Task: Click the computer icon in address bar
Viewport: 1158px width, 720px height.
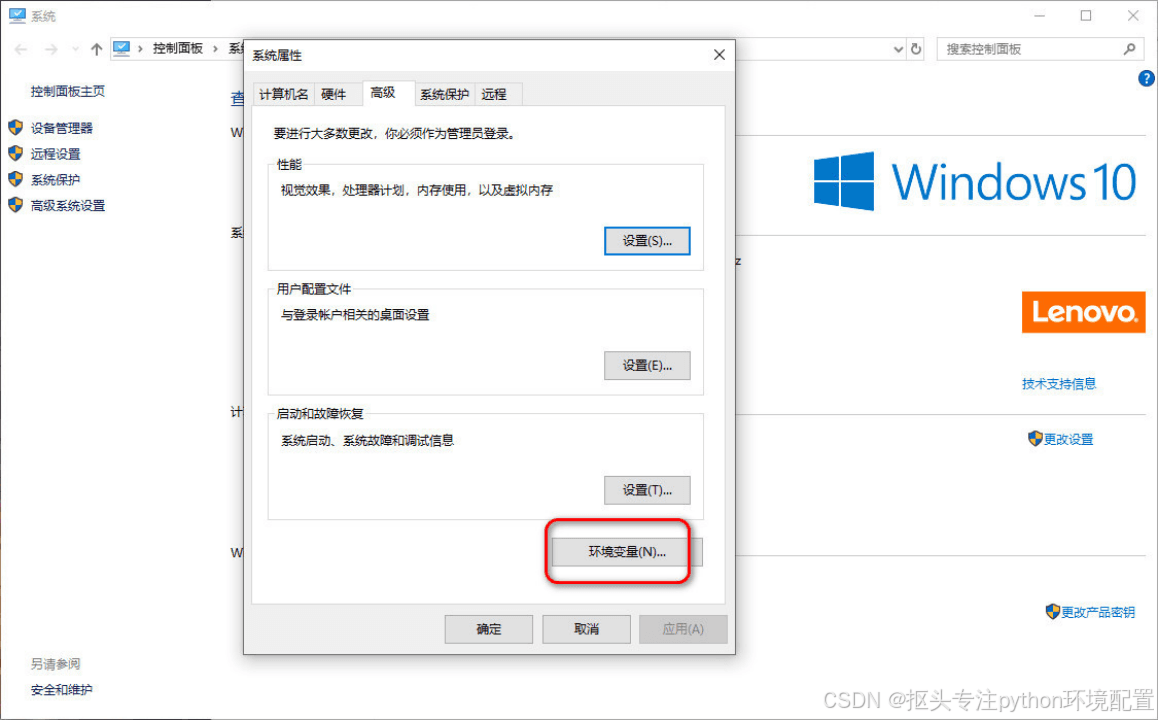Action: 122,49
